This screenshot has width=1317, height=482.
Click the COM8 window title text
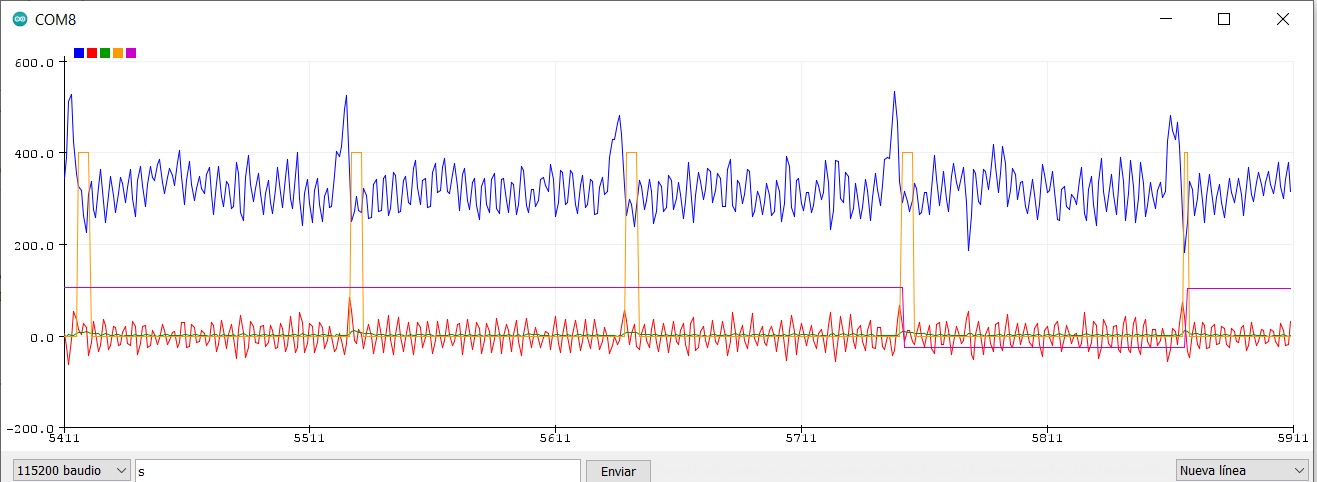[x=56, y=19]
